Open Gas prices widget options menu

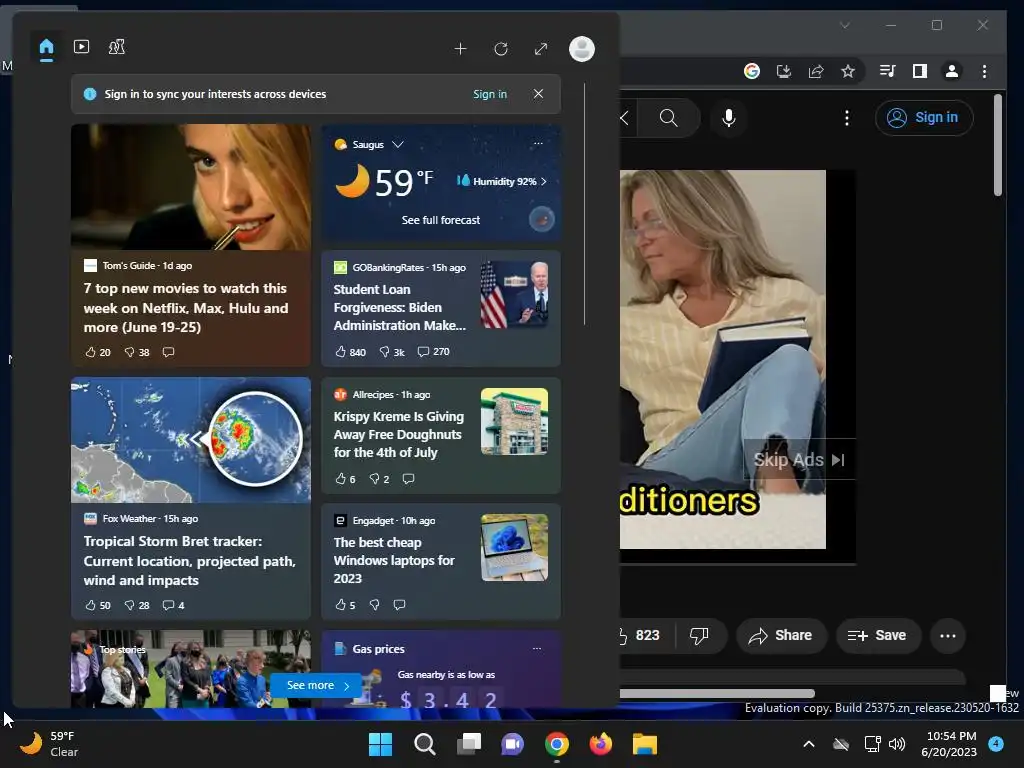(x=537, y=648)
